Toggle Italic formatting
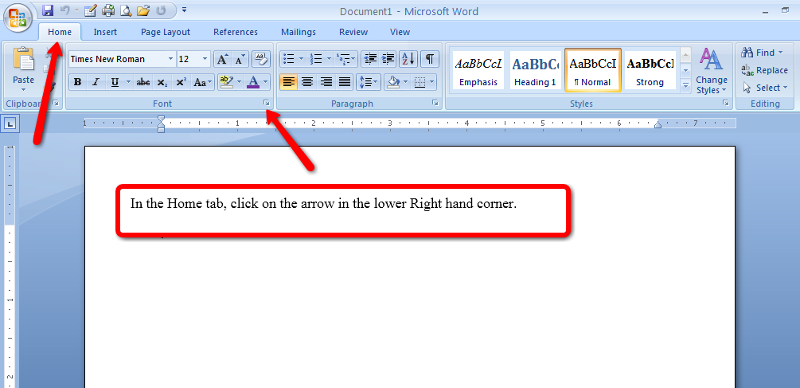The width and height of the screenshot is (800, 388). click(x=95, y=82)
